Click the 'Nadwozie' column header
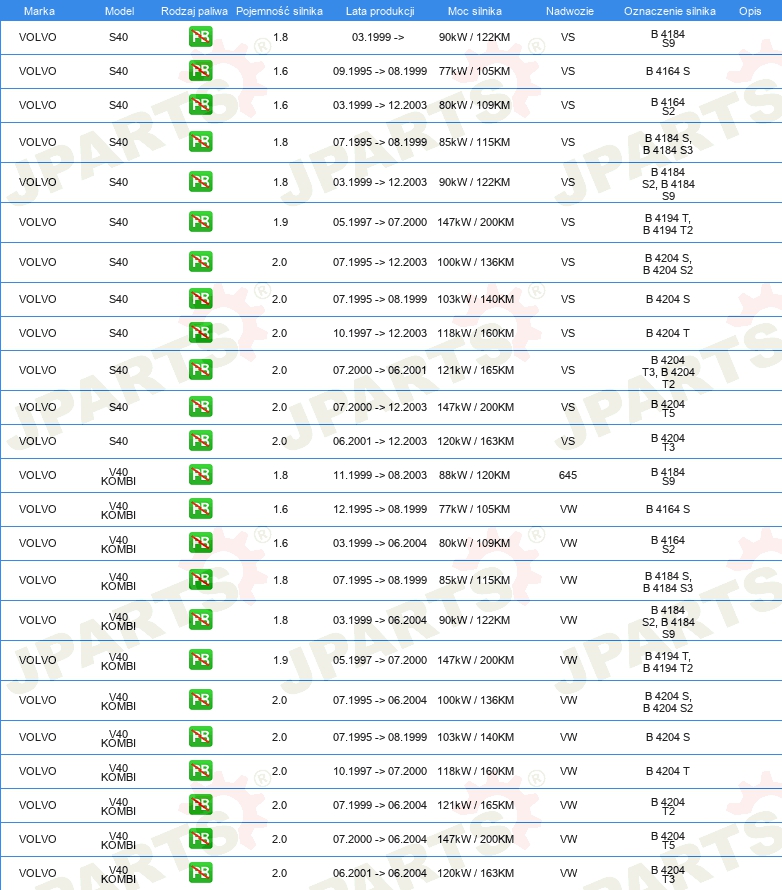The width and height of the screenshot is (782, 890). pos(570,11)
